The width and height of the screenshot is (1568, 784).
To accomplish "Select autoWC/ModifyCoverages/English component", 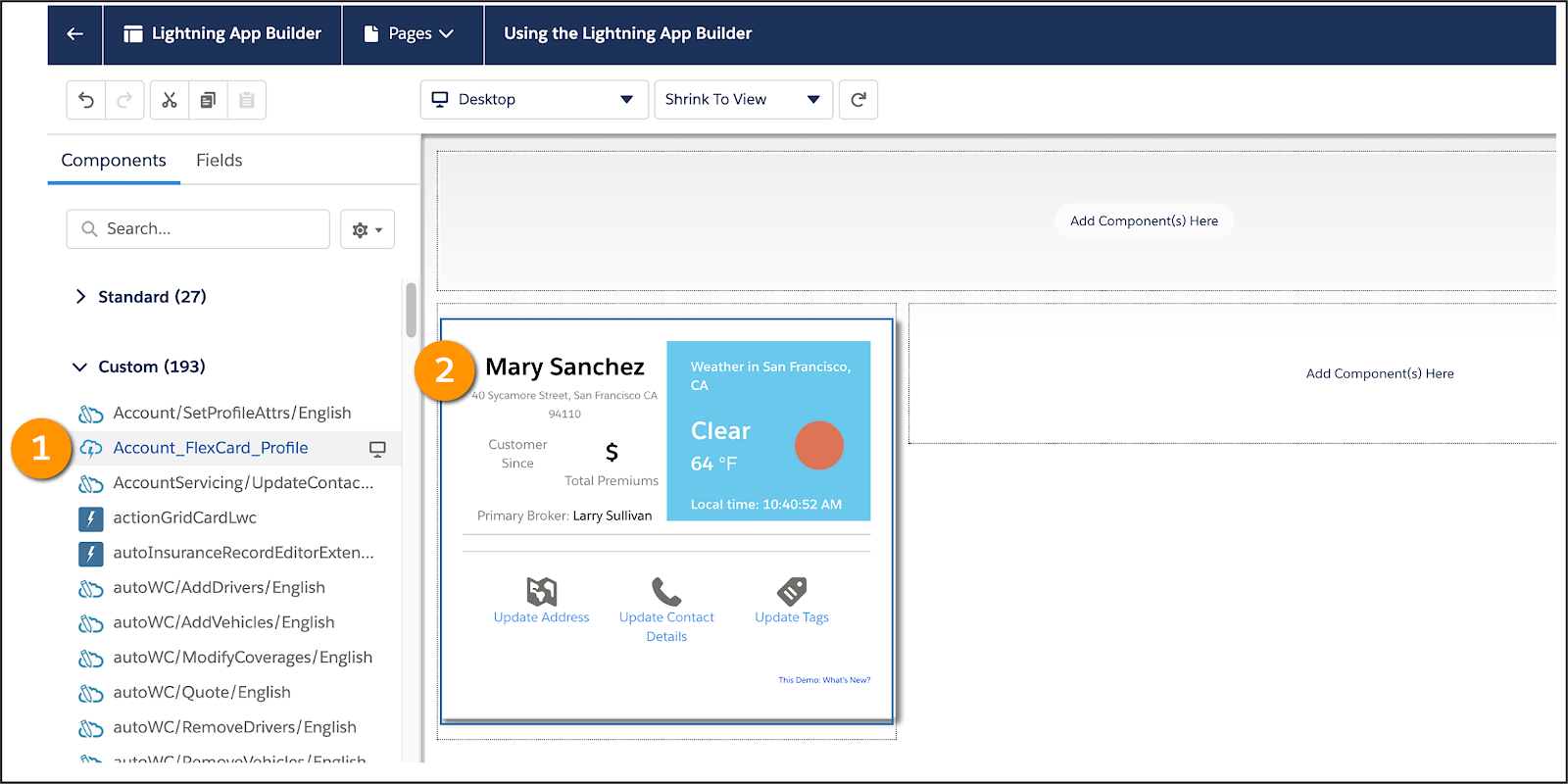I will (x=243, y=657).
